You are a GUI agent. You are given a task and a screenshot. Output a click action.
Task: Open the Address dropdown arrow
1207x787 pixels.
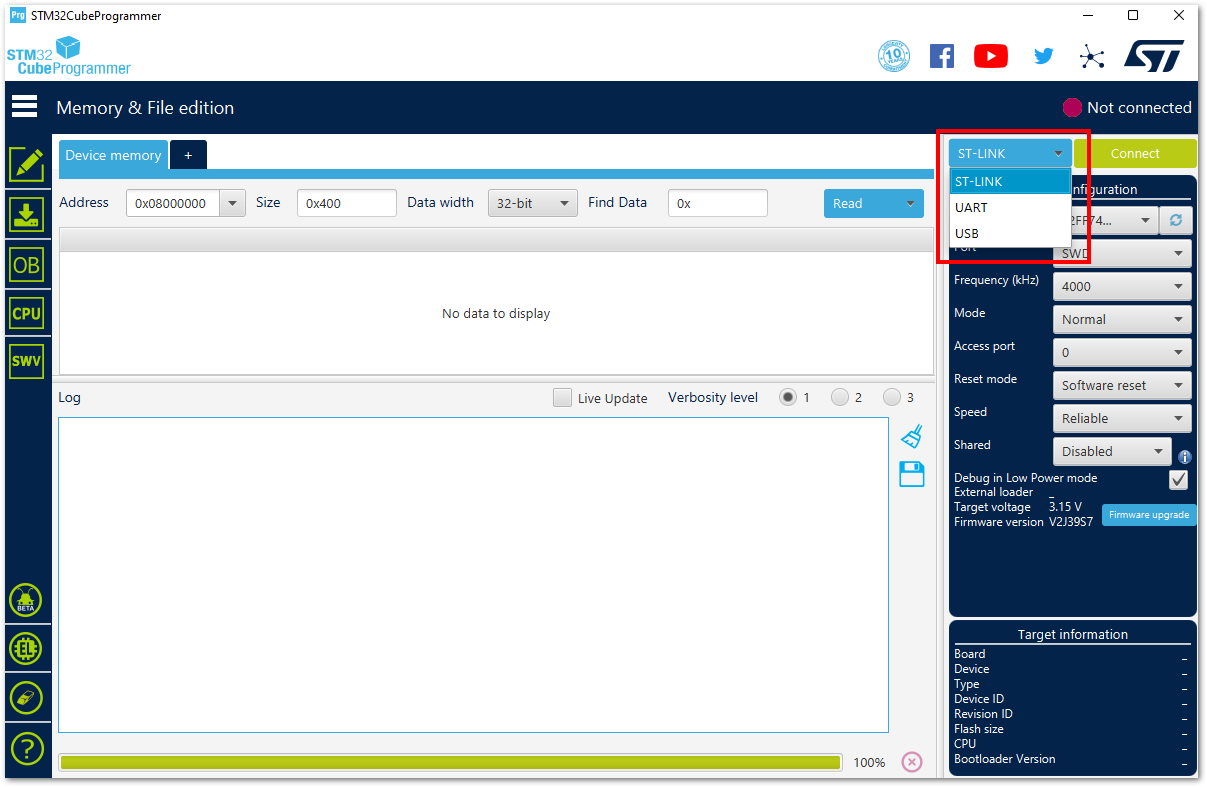[233, 203]
